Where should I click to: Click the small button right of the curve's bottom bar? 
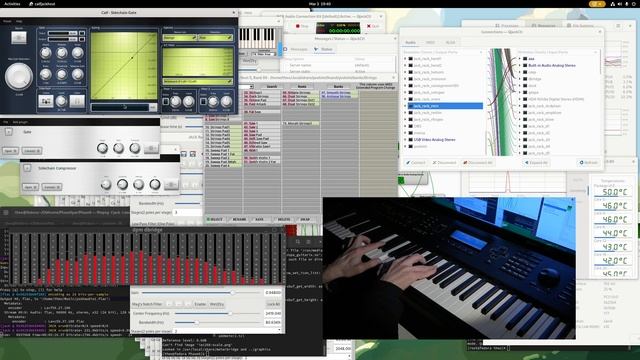pyautogui.click(x=153, y=107)
